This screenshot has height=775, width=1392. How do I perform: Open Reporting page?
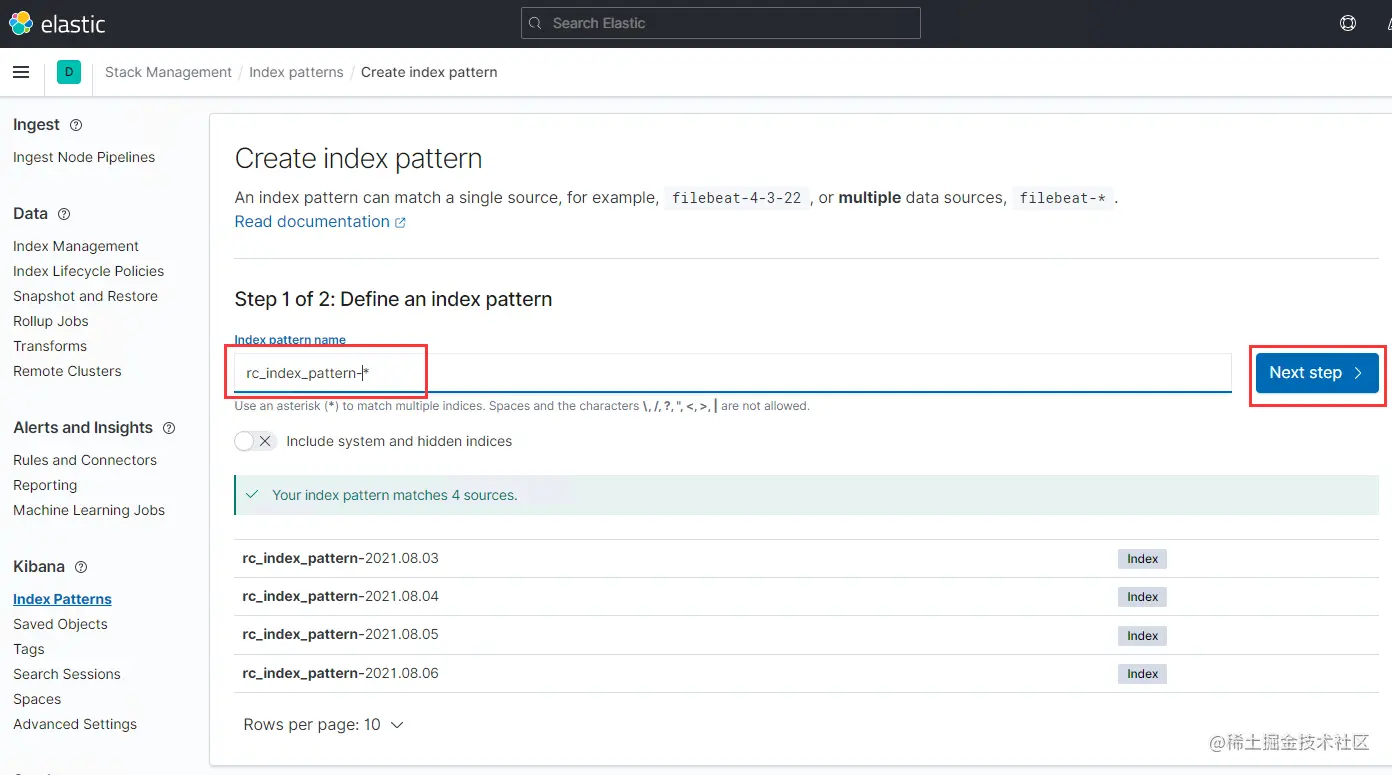tap(45, 485)
